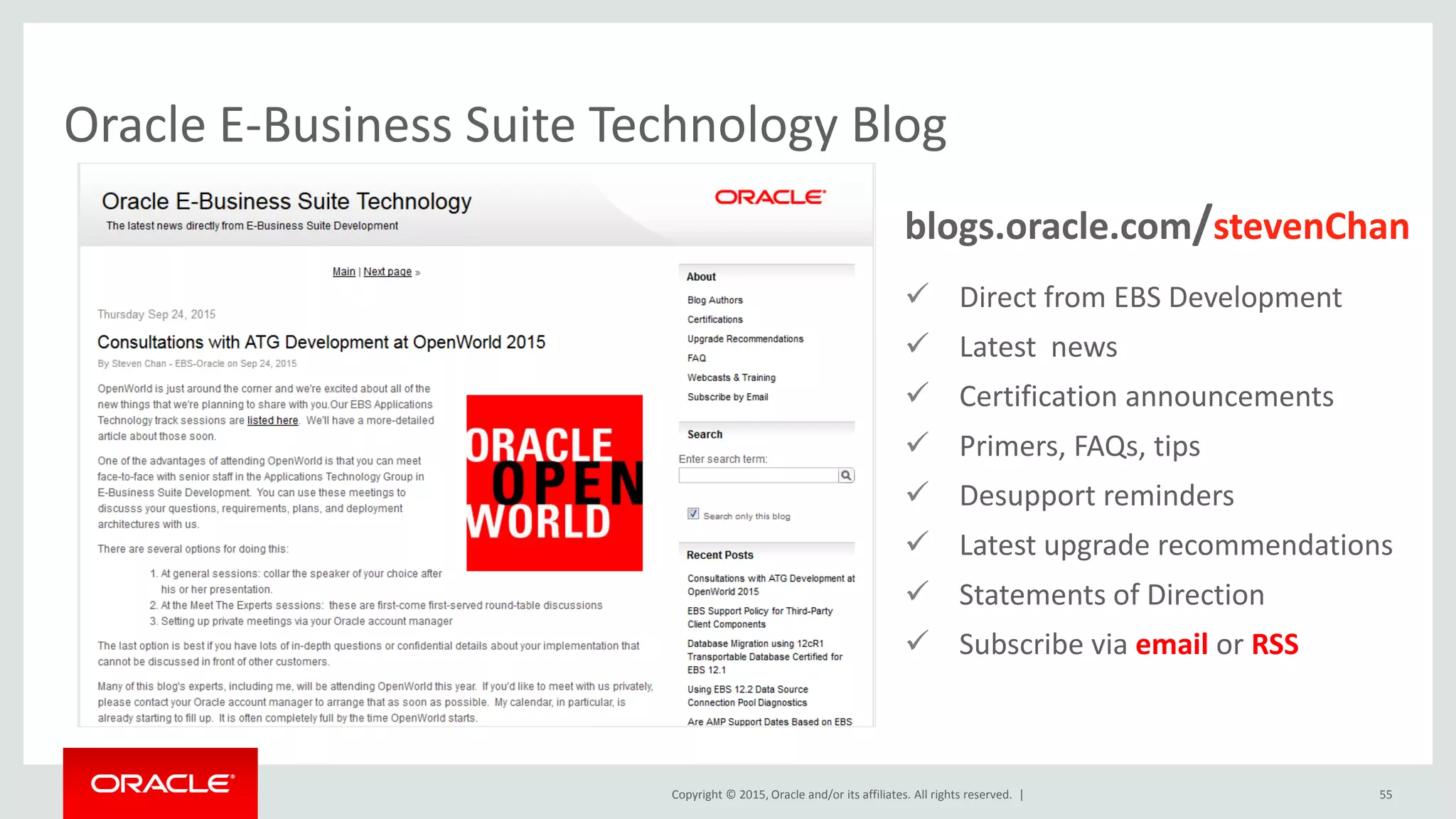Click the red 'RSS' word in subscribe line
This screenshot has height=819, width=1456.
(x=1275, y=644)
